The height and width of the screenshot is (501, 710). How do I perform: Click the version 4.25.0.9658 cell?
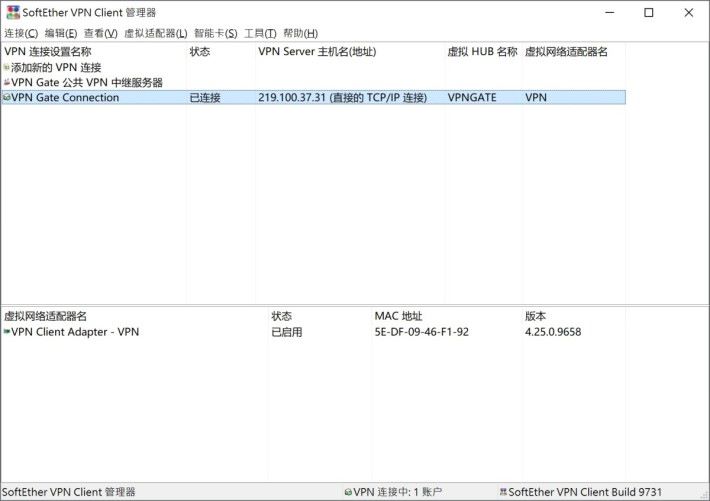pos(553,332)
